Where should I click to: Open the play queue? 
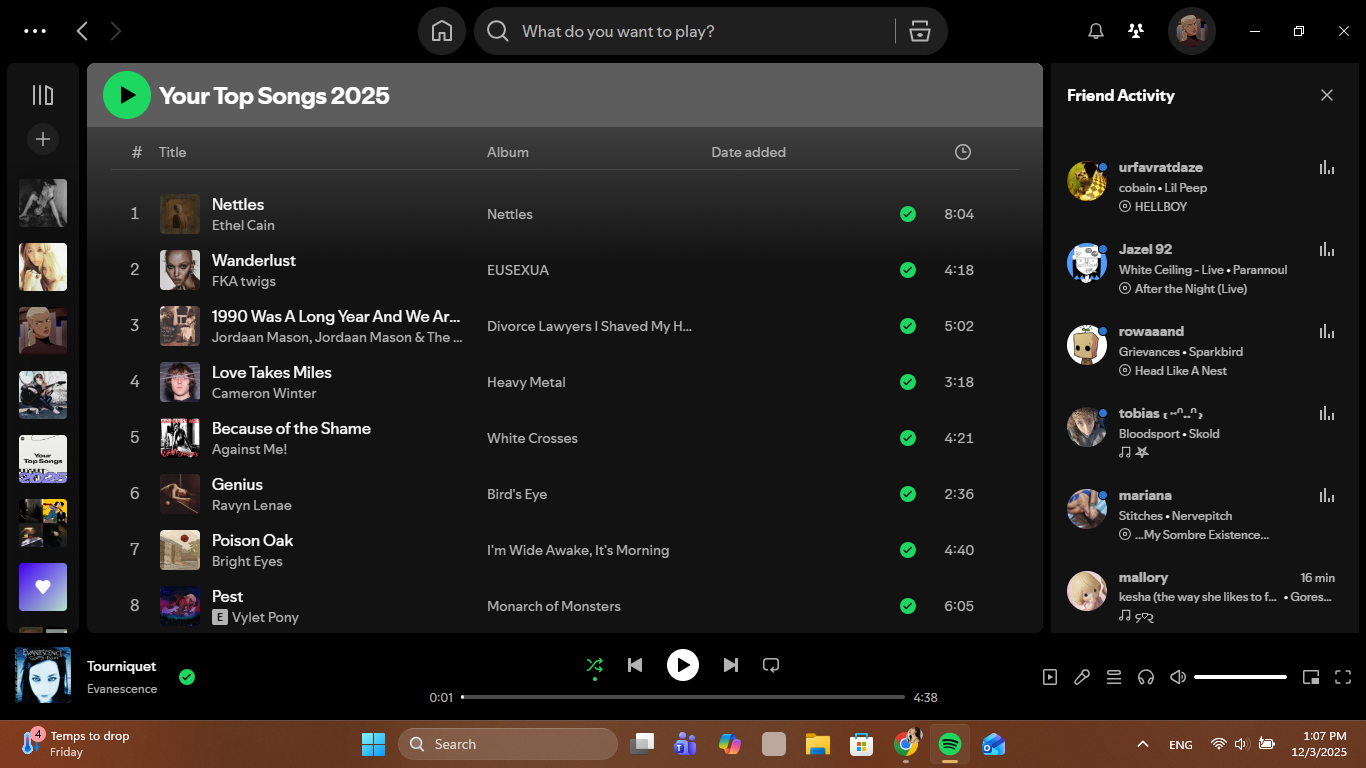pyautogui.click(x=1114, y=677)
